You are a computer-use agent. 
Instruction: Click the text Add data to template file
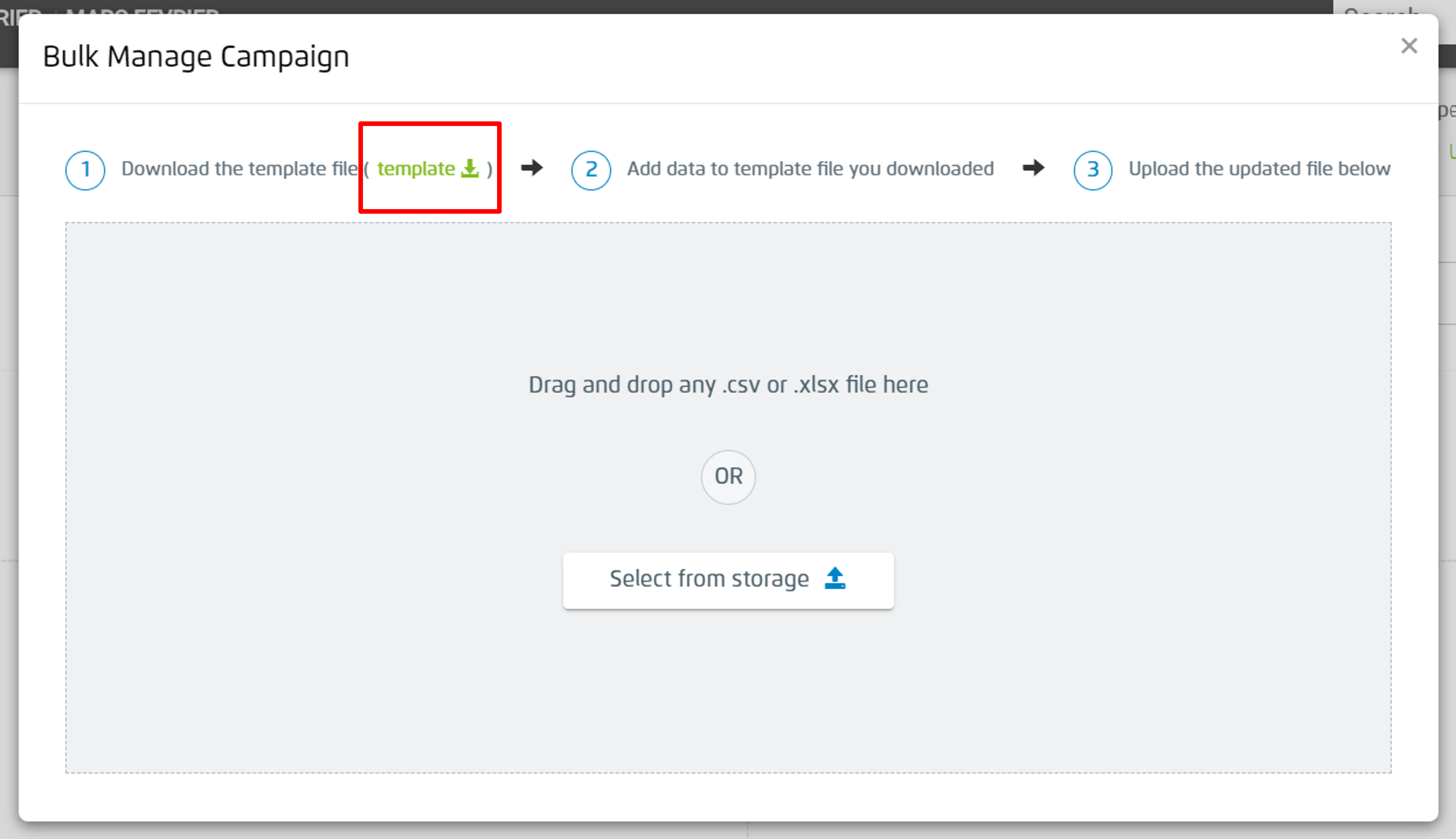coord(810,168)
